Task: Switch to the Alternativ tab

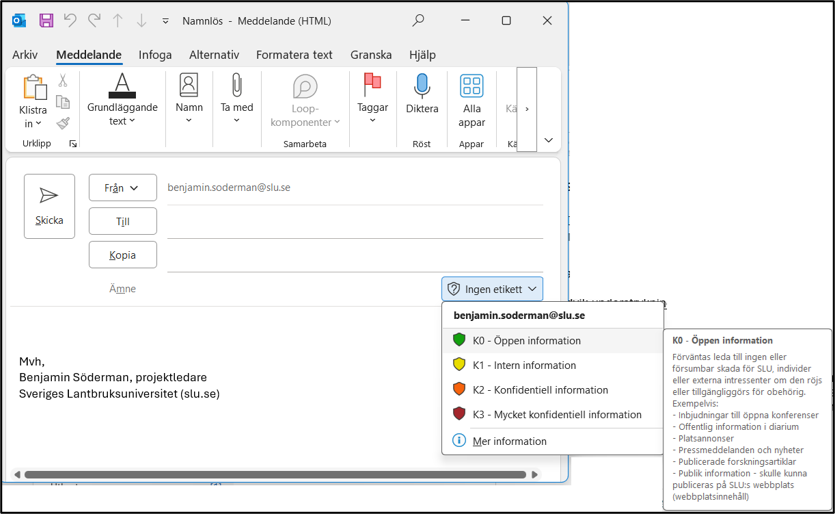Action: [x=214, y=55]
